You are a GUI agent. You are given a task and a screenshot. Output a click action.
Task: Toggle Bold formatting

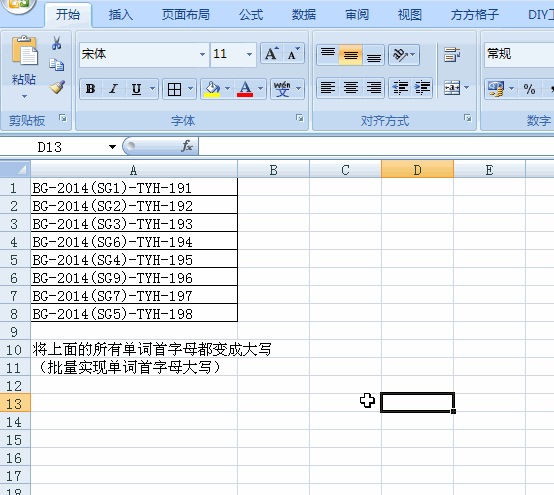[x=90, y=89]
